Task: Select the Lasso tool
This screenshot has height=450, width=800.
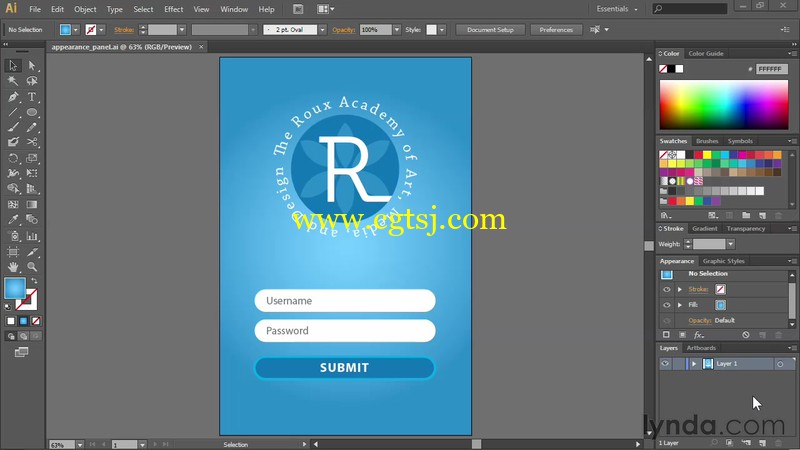Action: pyautogui.click(x=32, y=81)
